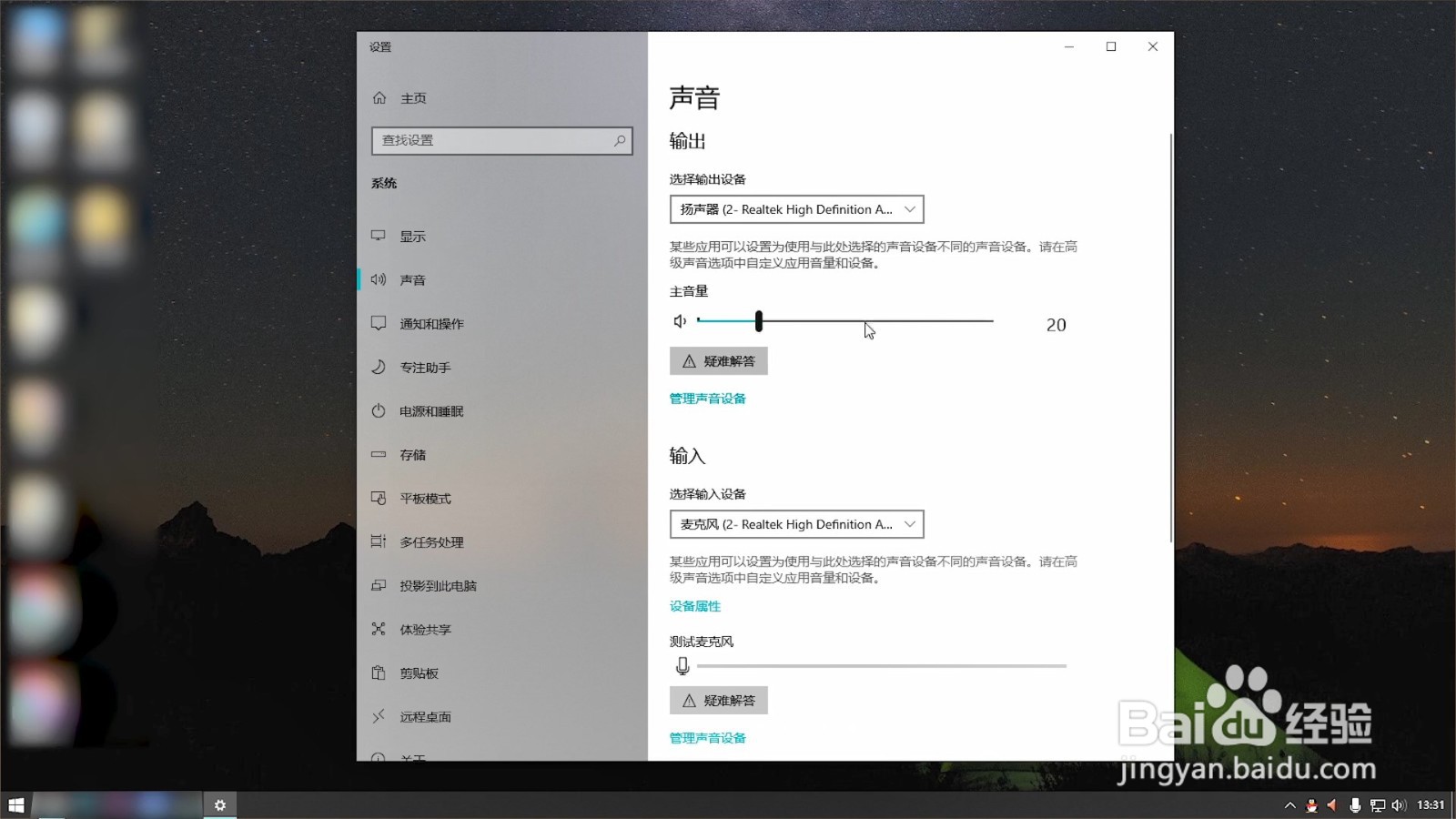Viewport: 1456px width, 819px height.
Task: Open the 选择输入设备 麦克风 dropdown
Action: click(797, 524)
